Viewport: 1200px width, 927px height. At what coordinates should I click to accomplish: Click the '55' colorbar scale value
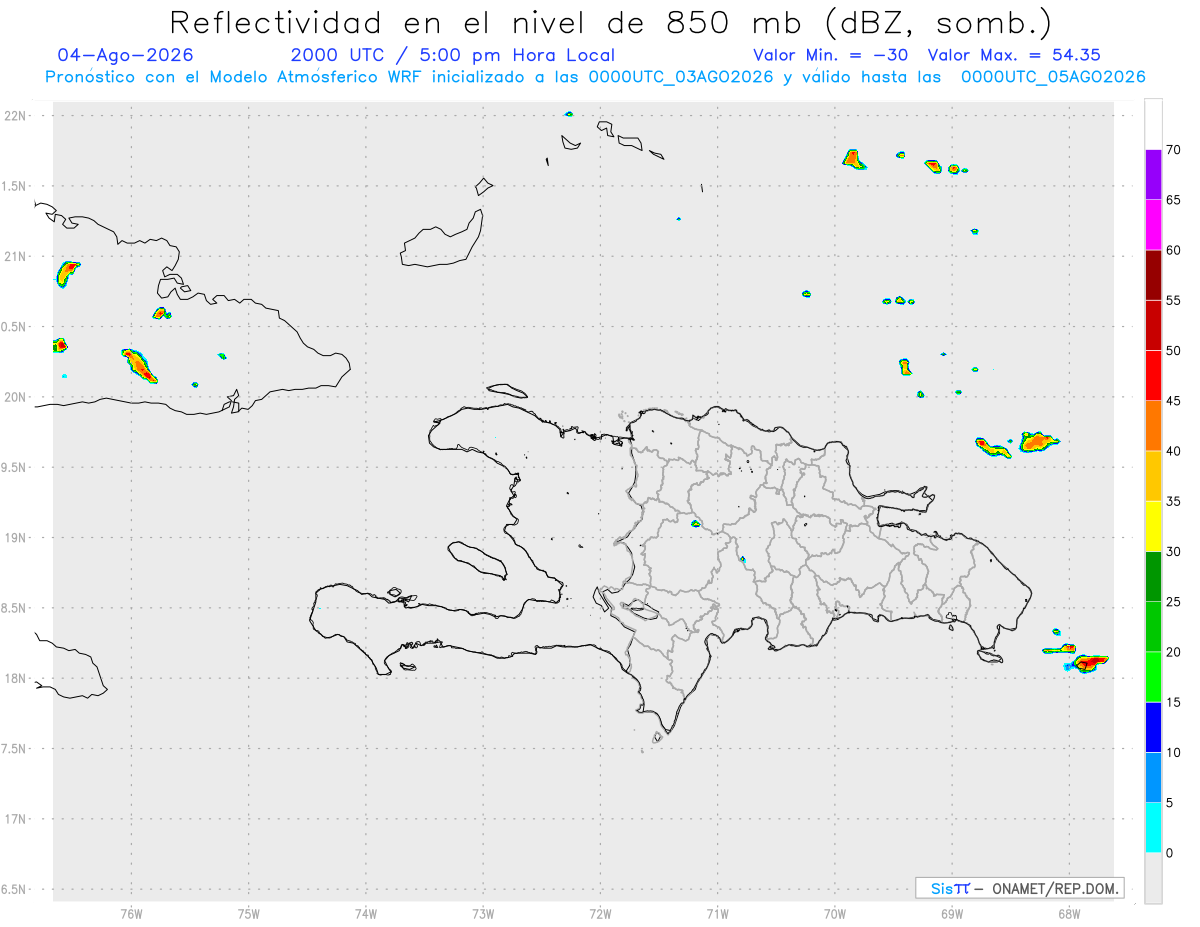click(x=1174, y=300)
